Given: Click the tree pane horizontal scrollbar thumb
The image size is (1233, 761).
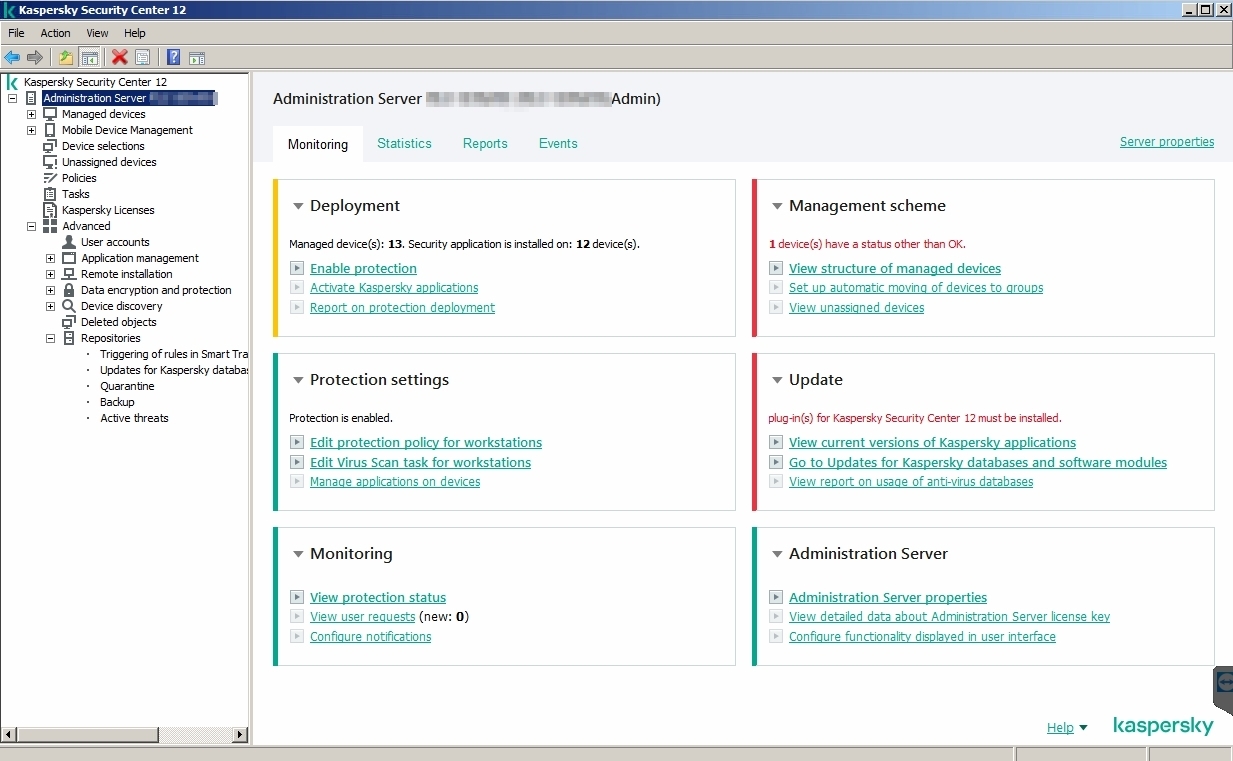Looking at the screenshot, I should coord(88,734).
